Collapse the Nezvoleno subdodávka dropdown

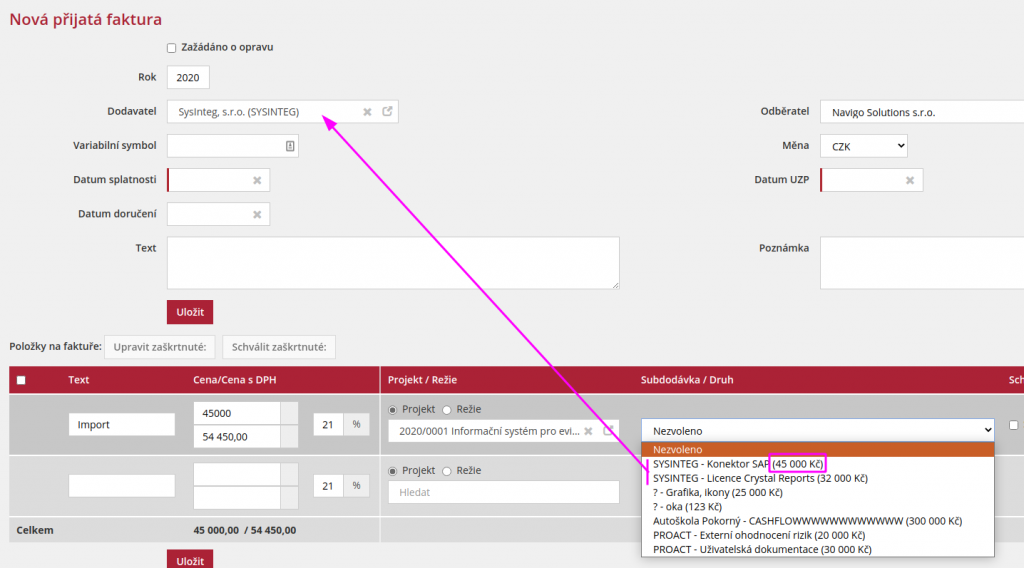(x=817, y=430)
